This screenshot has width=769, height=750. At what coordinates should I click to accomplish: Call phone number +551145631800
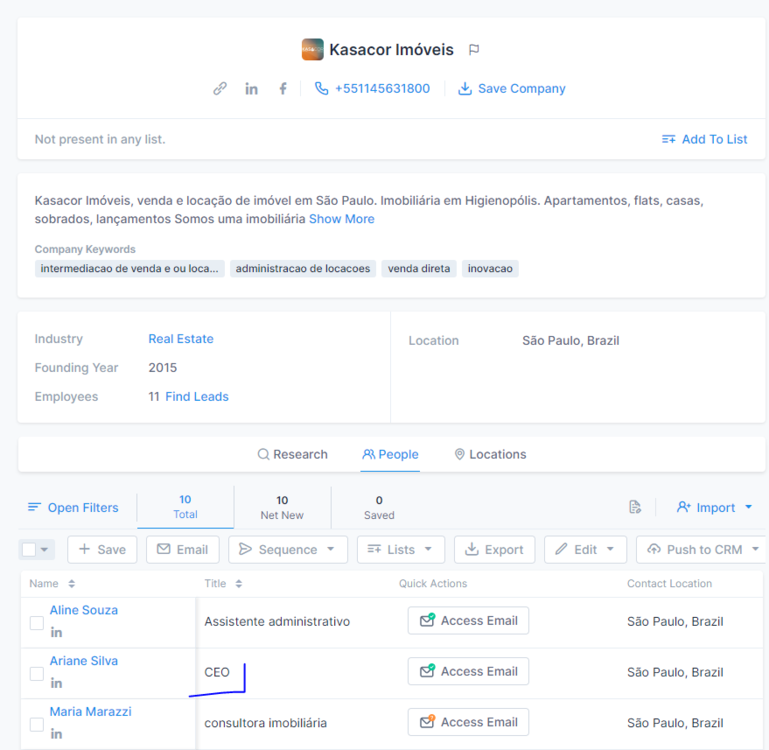373,89
